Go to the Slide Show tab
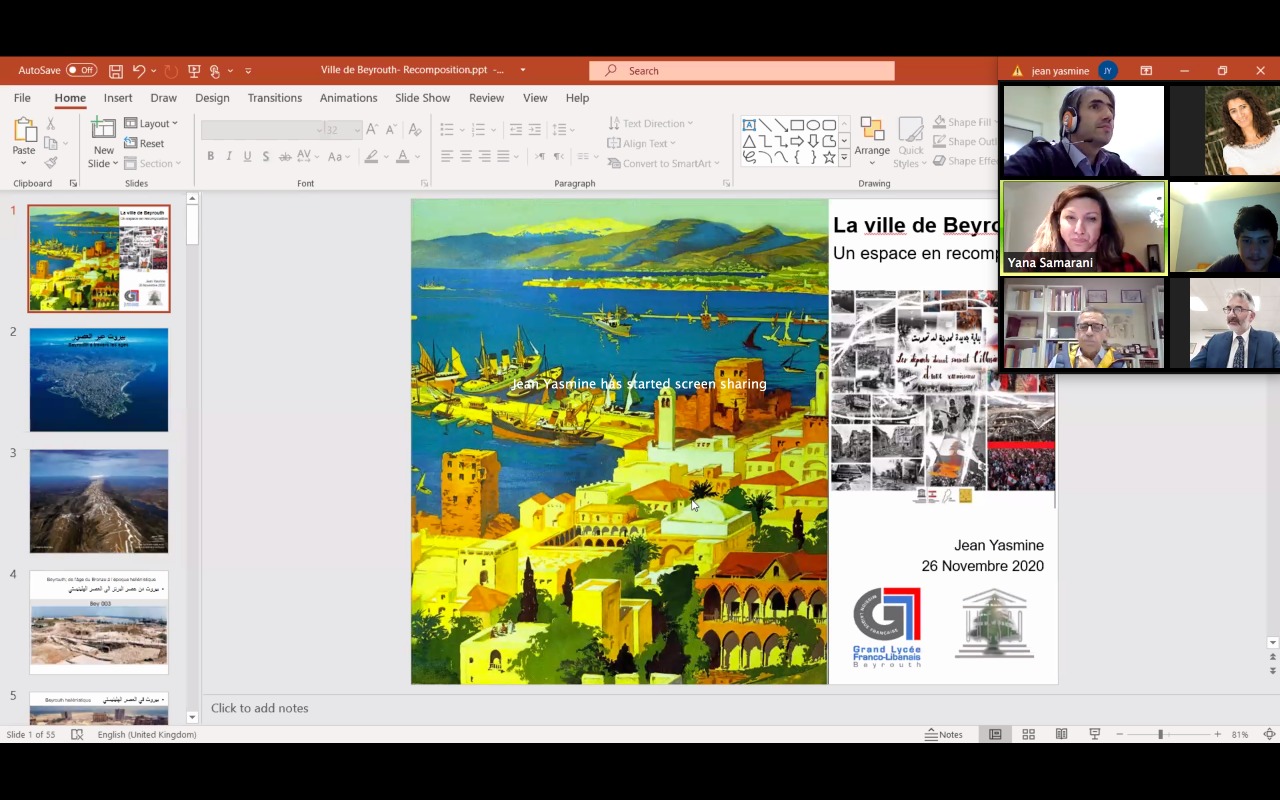Screen dimensions: 1280x800 [422, 98]
